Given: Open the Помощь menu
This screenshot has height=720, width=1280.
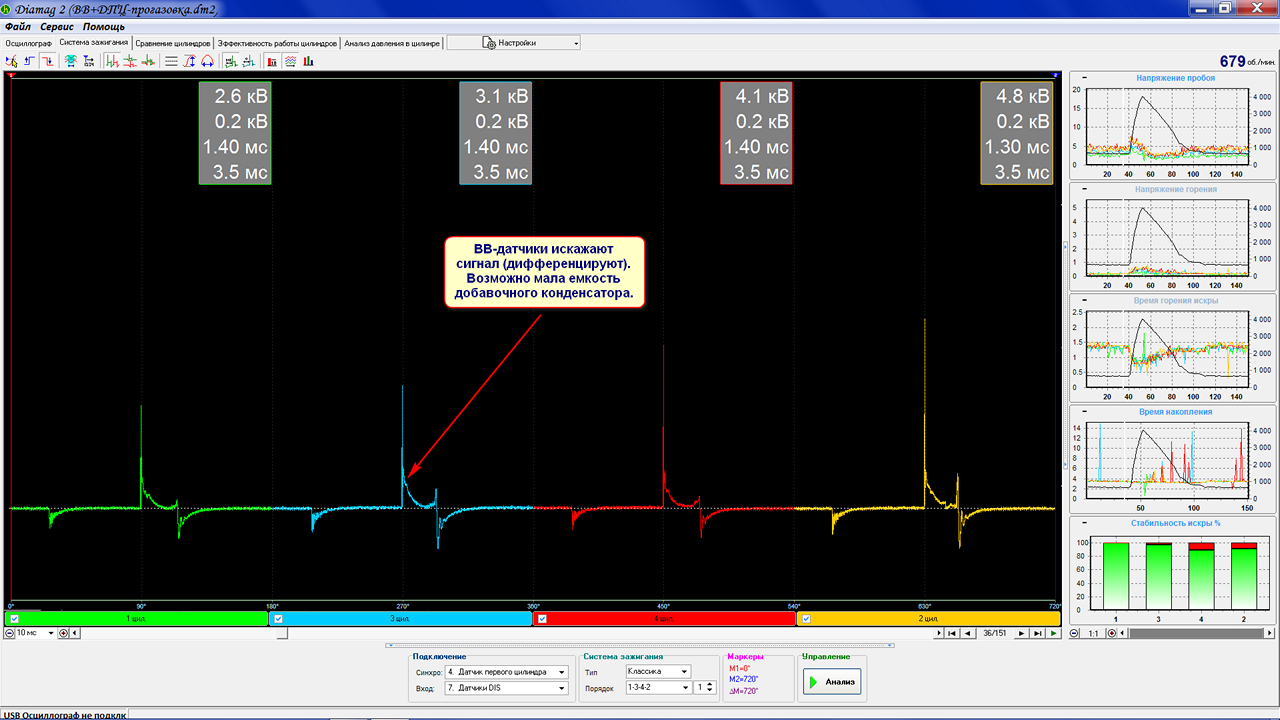Looking at the screenshot, I should tap(104, 26).
